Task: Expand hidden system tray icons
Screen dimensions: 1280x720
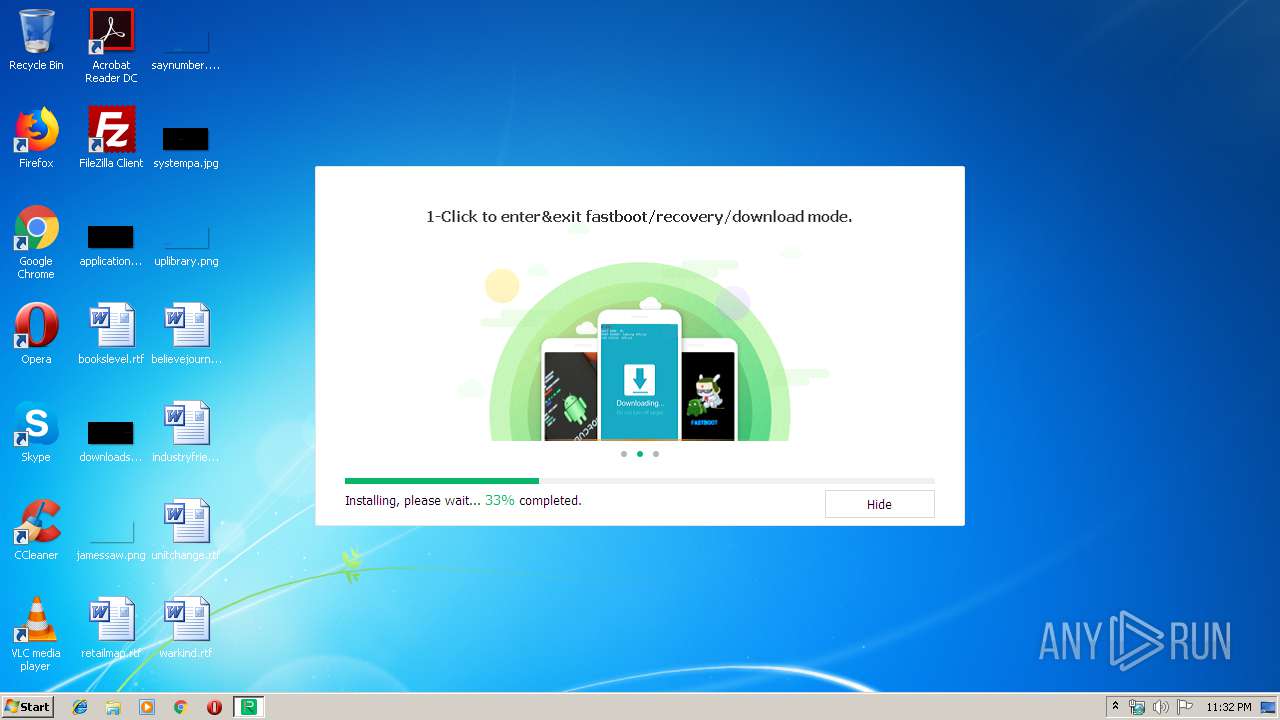Action: point(1116,707)
